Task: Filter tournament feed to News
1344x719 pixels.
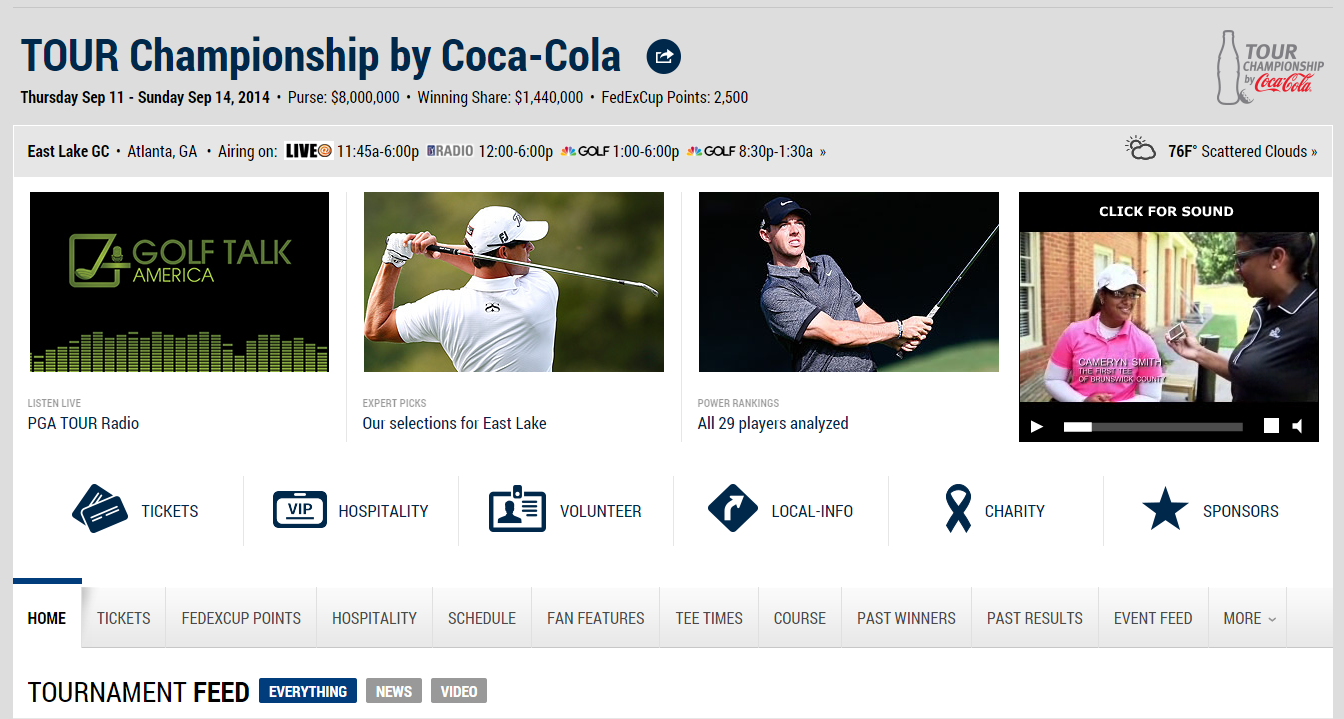Action: pyautogui.click(x=394, y=691)
